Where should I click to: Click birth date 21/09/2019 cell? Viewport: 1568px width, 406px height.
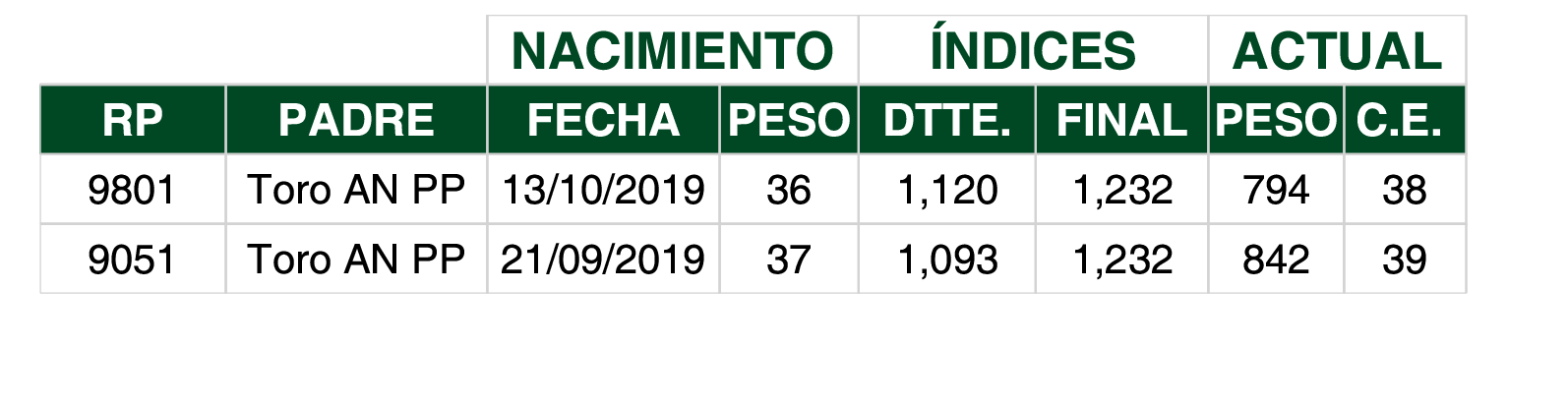tap(603, 260)
